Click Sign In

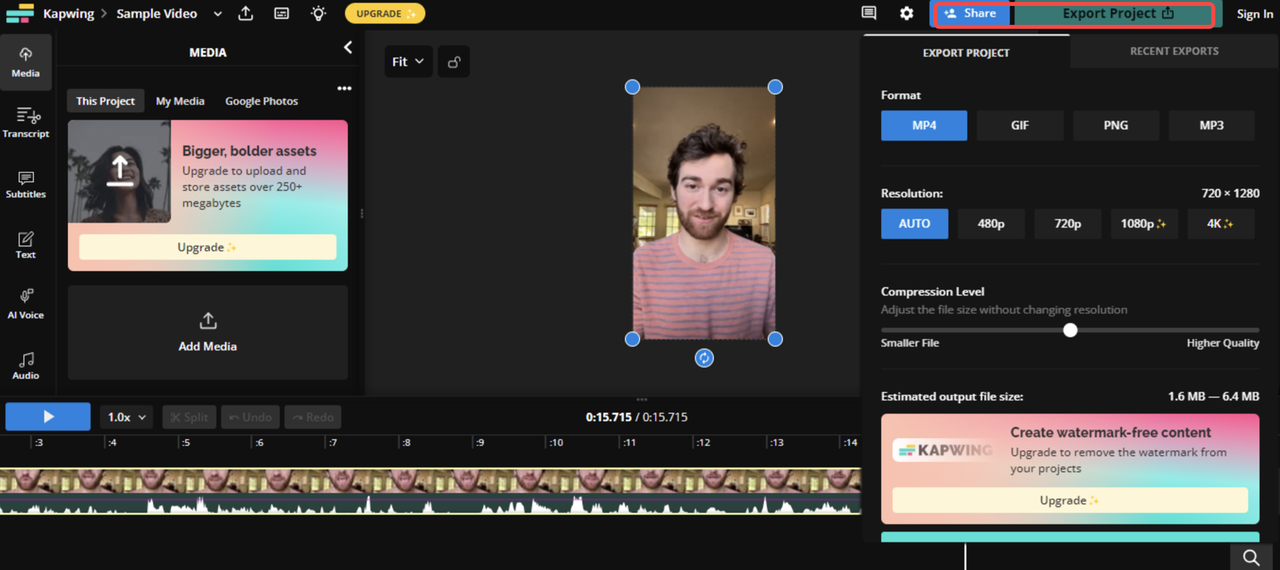click(1255, 14)
